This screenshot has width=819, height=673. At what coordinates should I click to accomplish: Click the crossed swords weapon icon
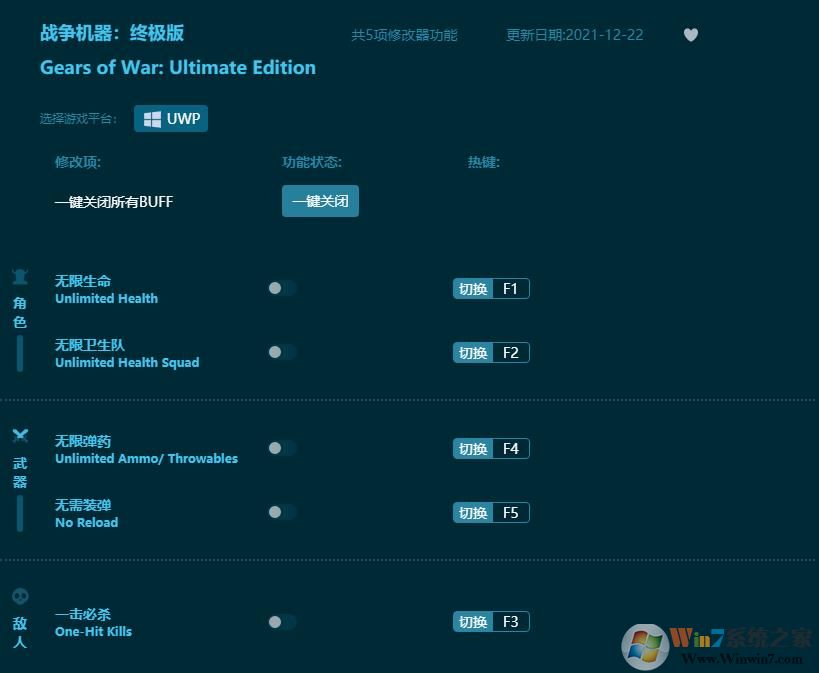[20, 435]
